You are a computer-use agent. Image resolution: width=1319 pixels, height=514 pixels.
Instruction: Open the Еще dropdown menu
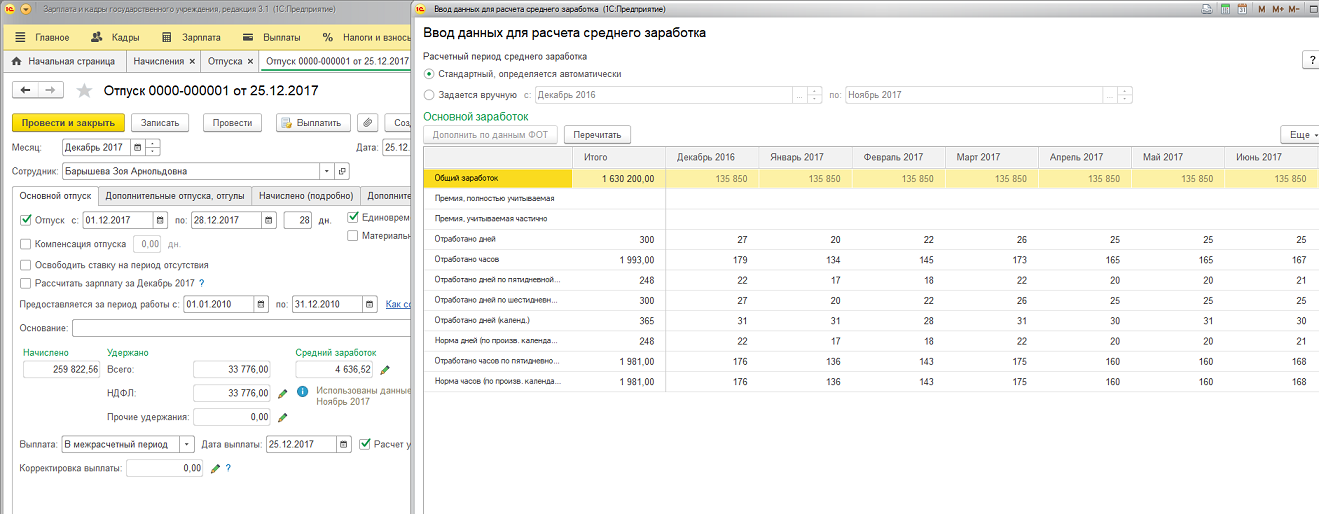tap(1300, 134)
